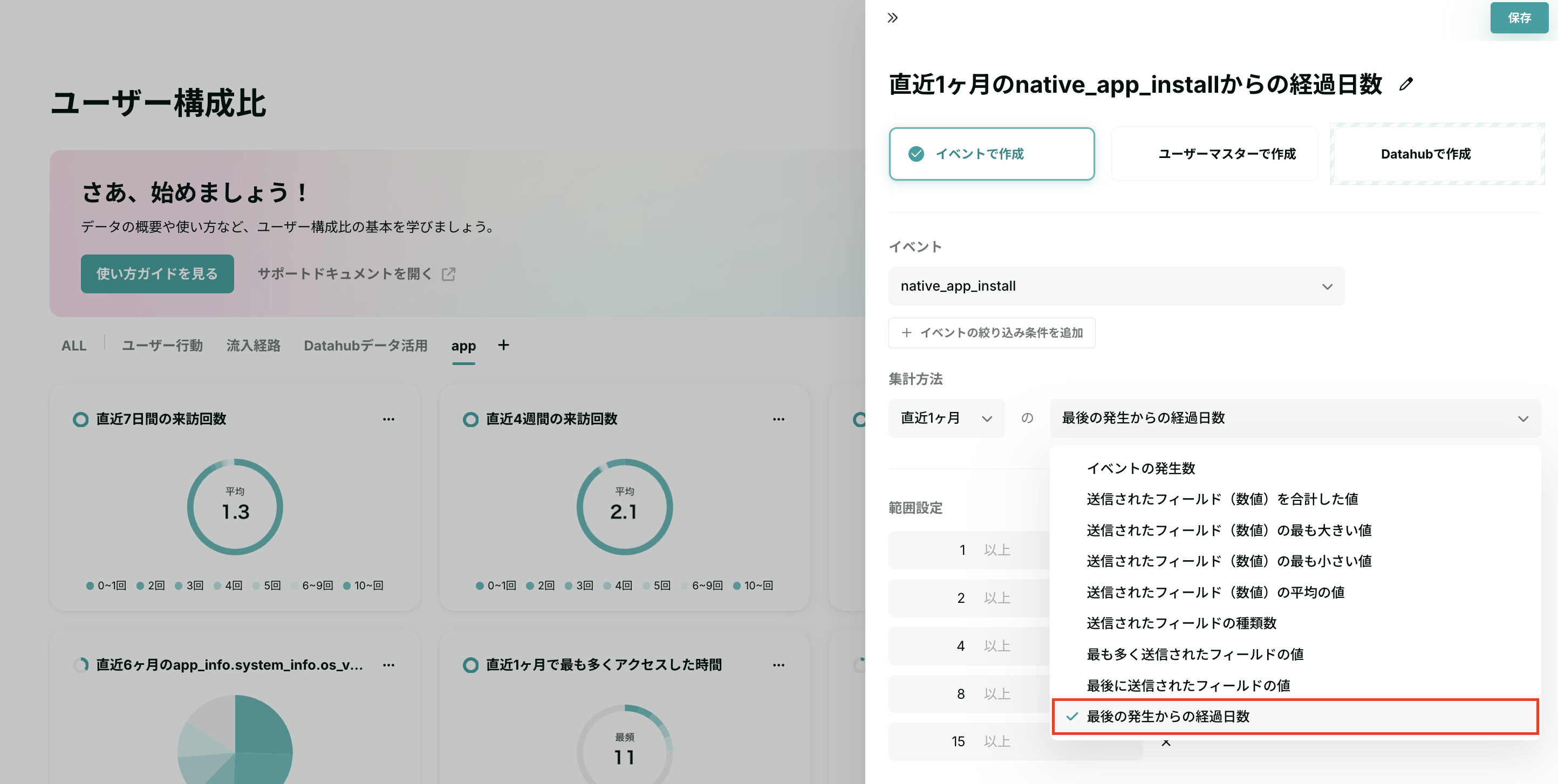
Task: Click the 保存 save button
Action: pyautogui.click(x=1519, y=18)
